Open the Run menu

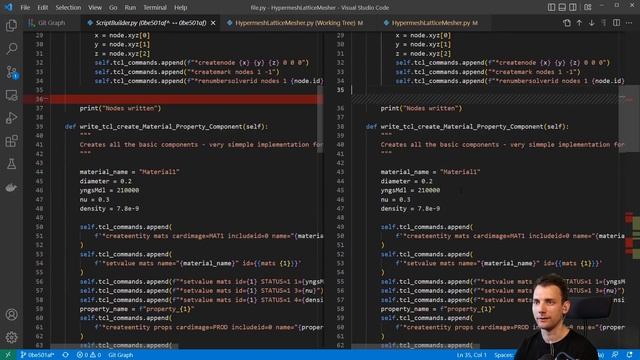[130, 7]
